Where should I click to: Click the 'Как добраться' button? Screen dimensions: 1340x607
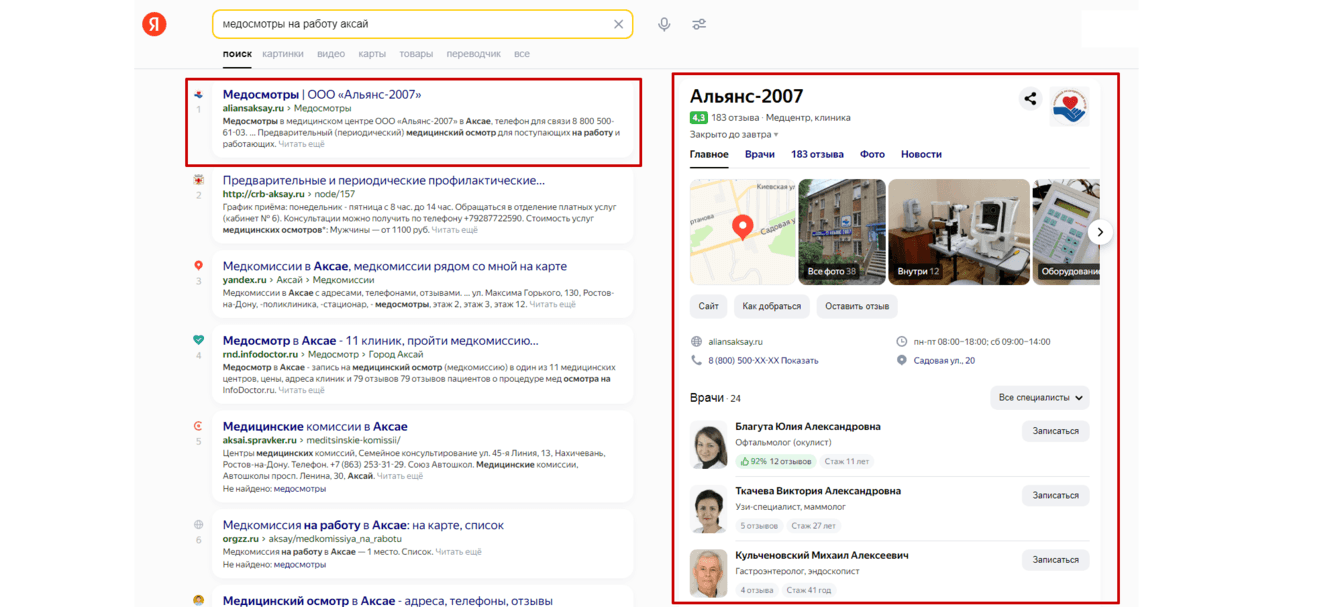(772, 306)
